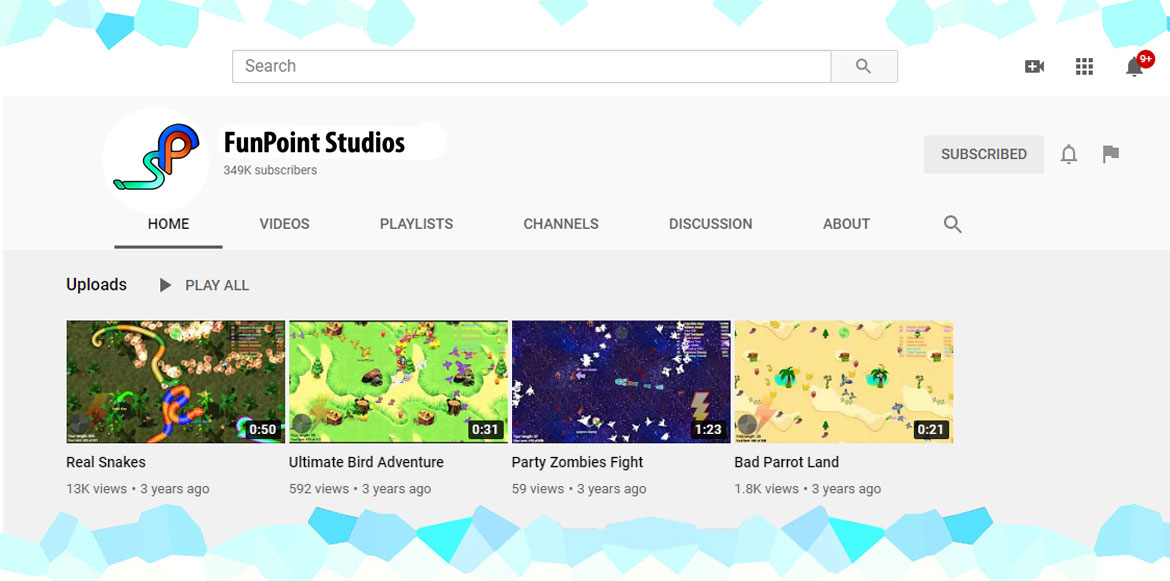Image resolution: width=1170 pixels, height=581 pixels.
Task: Click the Party Zombies Fight title
Action: point(578,462)
